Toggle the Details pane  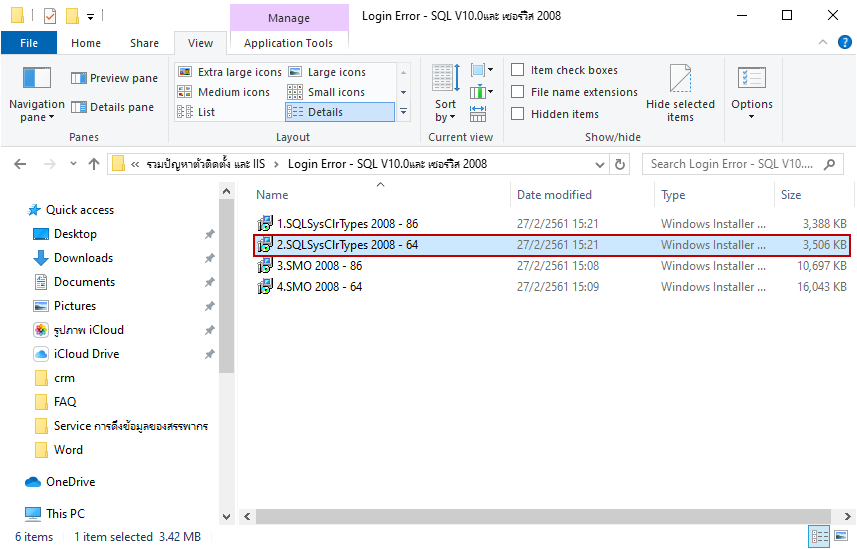coord(113,107)
